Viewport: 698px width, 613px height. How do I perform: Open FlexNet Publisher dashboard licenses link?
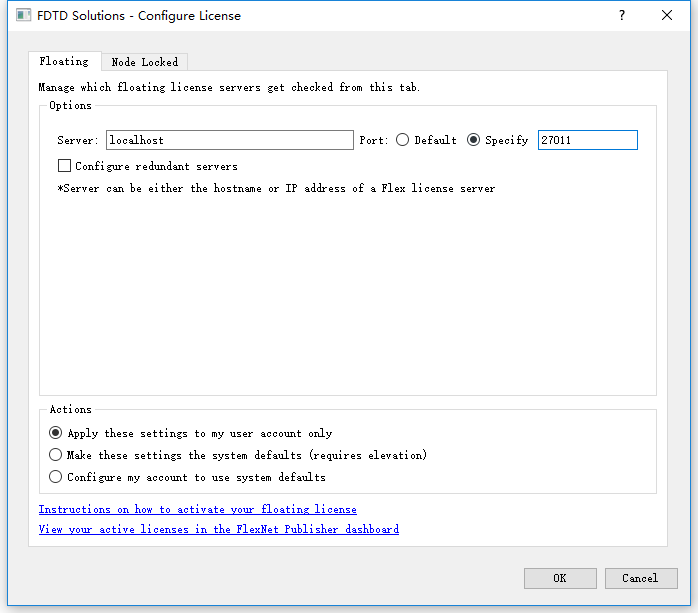[x=219, y=529]
